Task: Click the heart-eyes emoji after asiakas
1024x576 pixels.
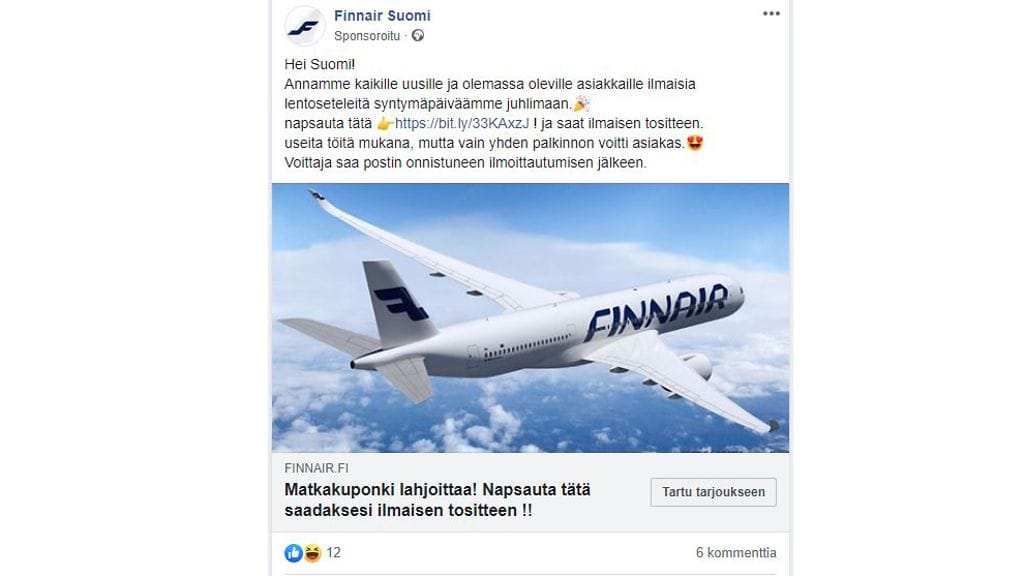Action: [x=693, y=143]
